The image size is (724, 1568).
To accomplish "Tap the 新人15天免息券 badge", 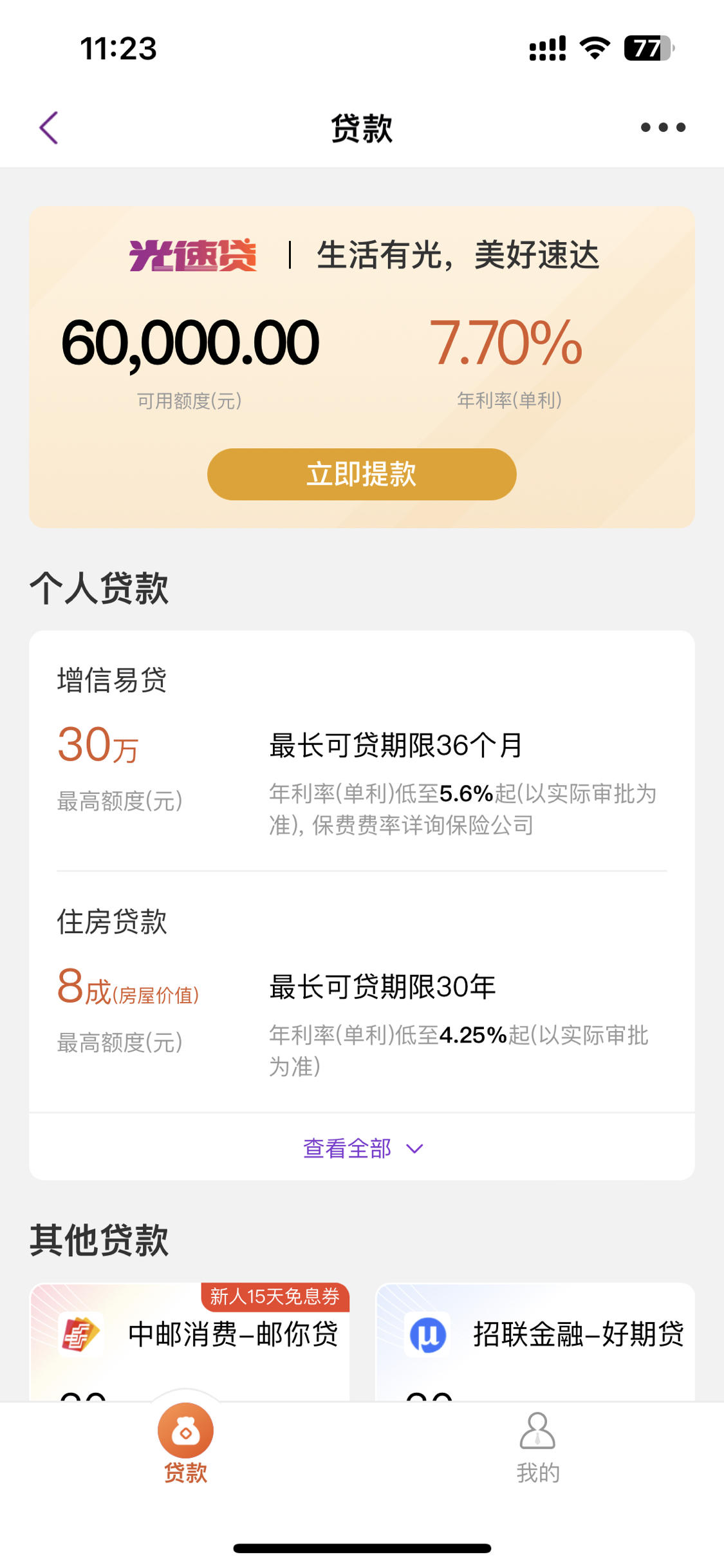I will pyautogui.click(x=275, y=1297).
